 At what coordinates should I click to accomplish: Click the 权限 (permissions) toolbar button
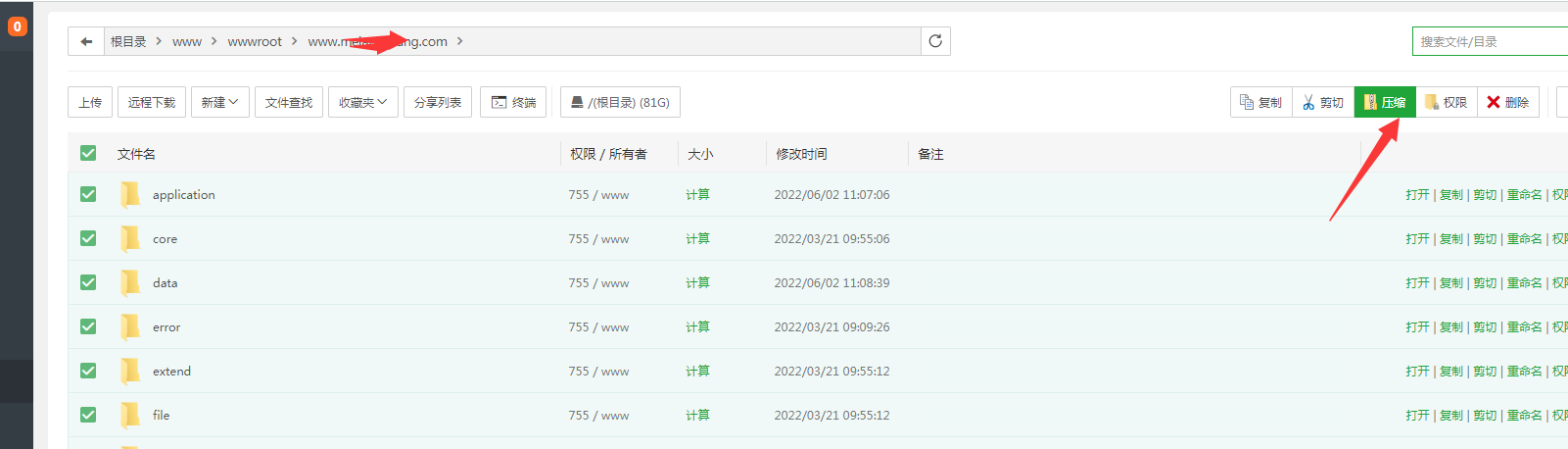click(1446, 102)
